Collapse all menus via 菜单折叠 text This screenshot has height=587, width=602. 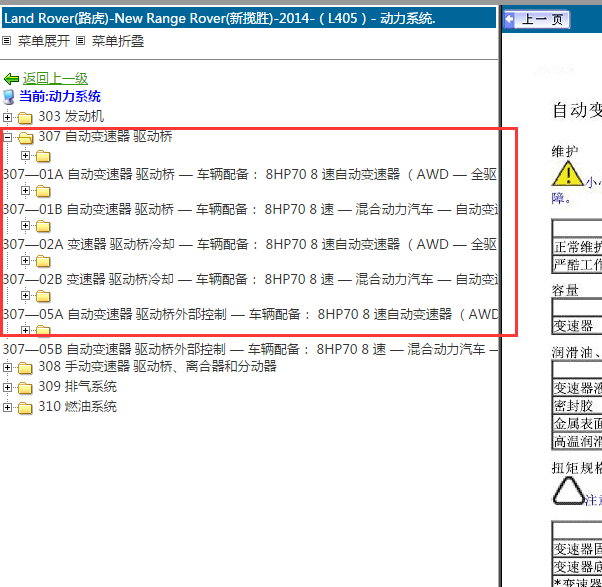point(118,41)
